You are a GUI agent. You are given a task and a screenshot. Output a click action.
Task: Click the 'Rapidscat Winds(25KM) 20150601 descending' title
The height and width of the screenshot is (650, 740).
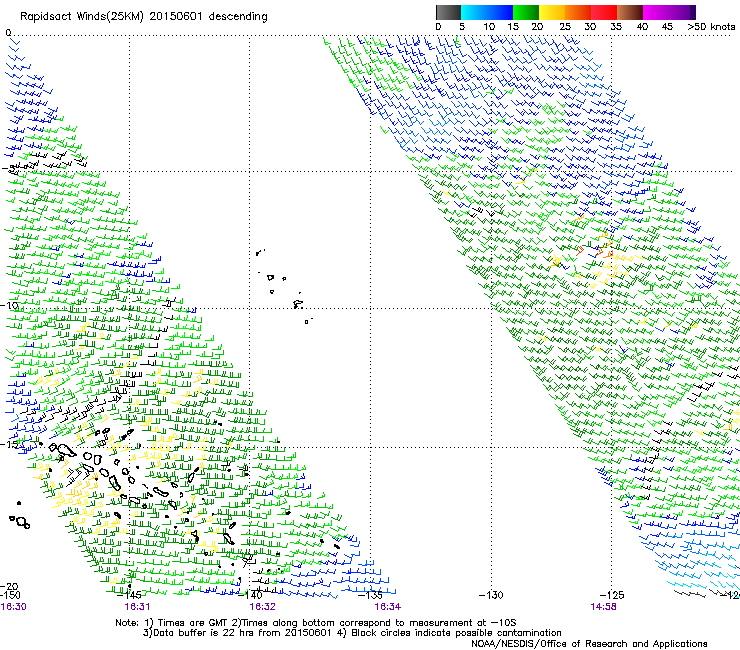[x=143, y=17]
